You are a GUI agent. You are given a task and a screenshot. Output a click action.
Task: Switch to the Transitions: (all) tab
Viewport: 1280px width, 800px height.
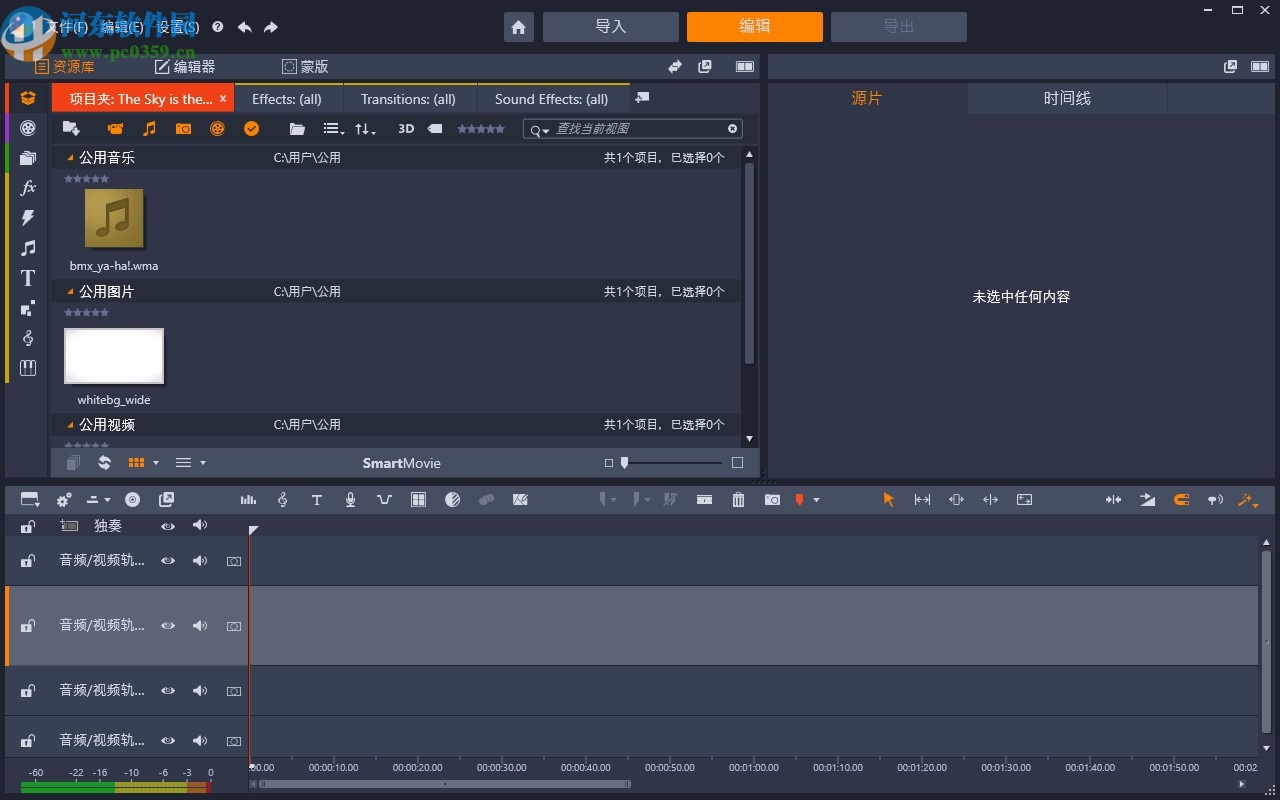(x=408, y=99)
